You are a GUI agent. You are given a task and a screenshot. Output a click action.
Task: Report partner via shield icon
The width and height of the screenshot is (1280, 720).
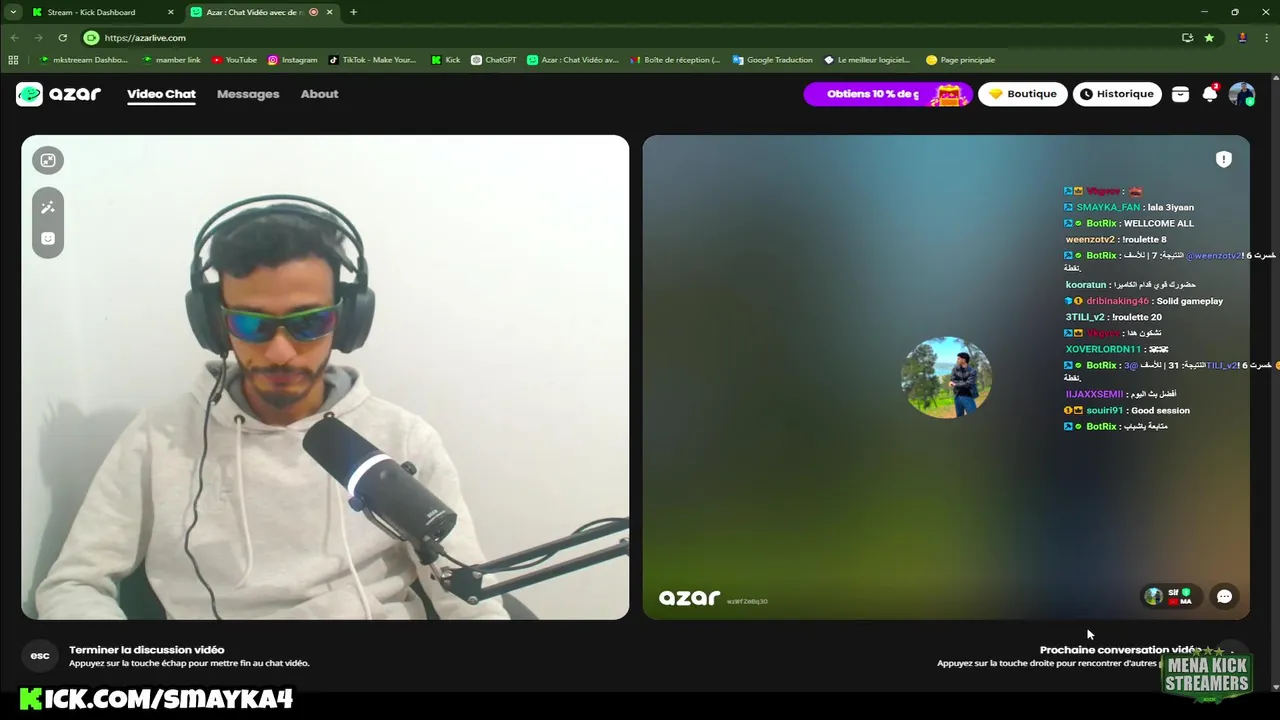pyautogui.click(x=1224, y=159)
